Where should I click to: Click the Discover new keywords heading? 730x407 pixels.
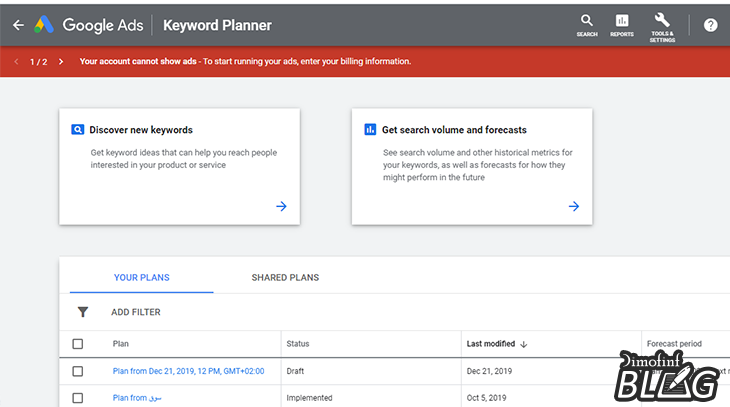[141, 130]
